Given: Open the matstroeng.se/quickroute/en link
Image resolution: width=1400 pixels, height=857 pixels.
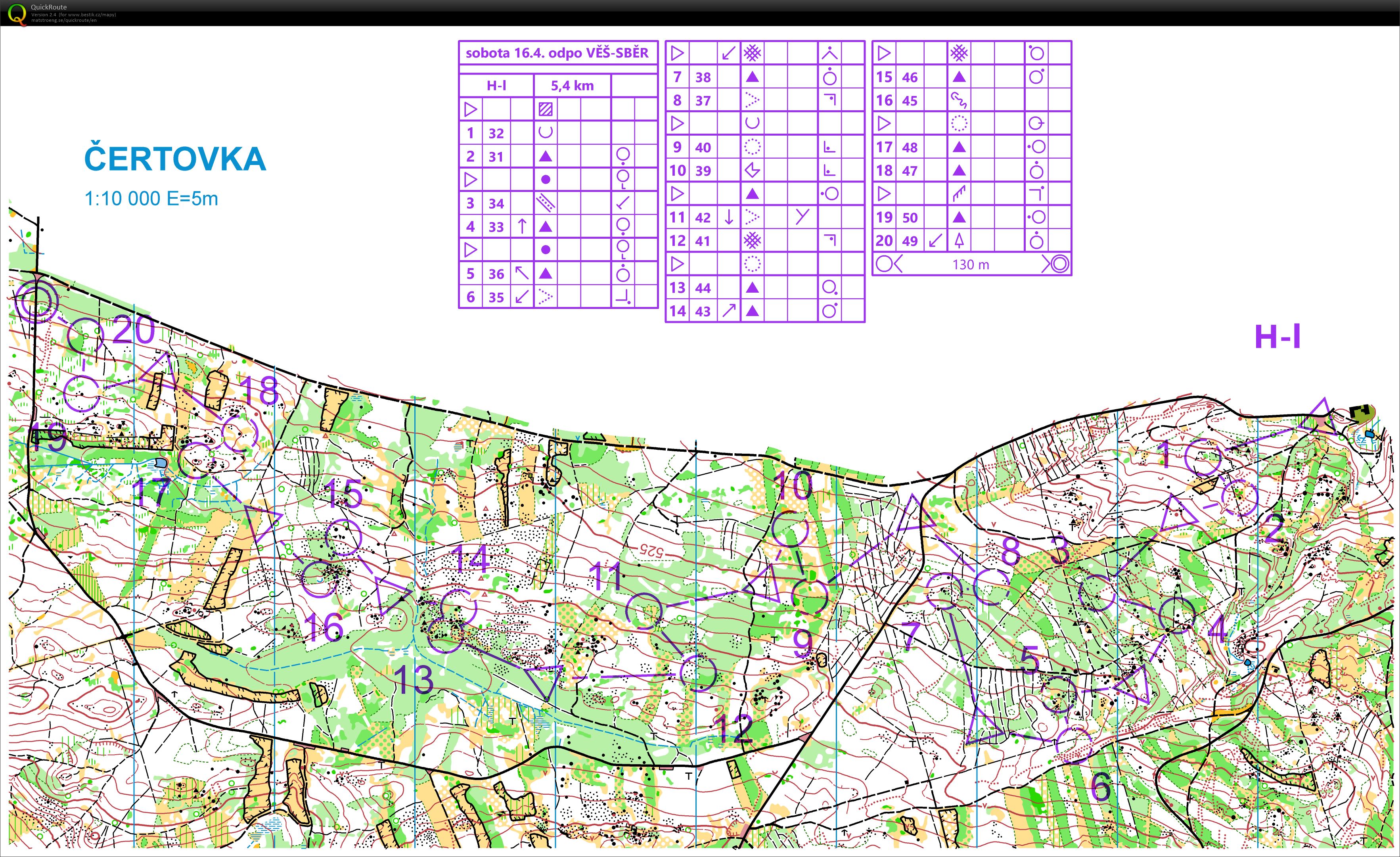Looking at the screenshot, I should pos(63,21).
